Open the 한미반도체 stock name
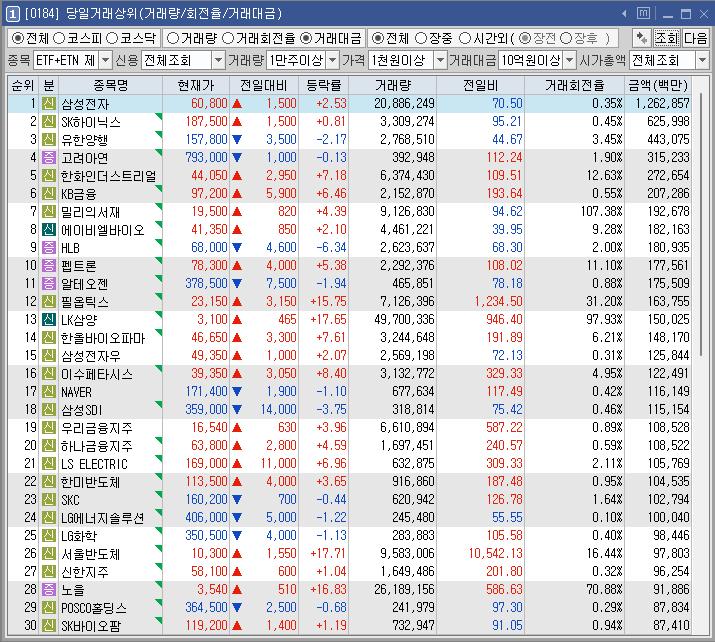 [90, 482]
